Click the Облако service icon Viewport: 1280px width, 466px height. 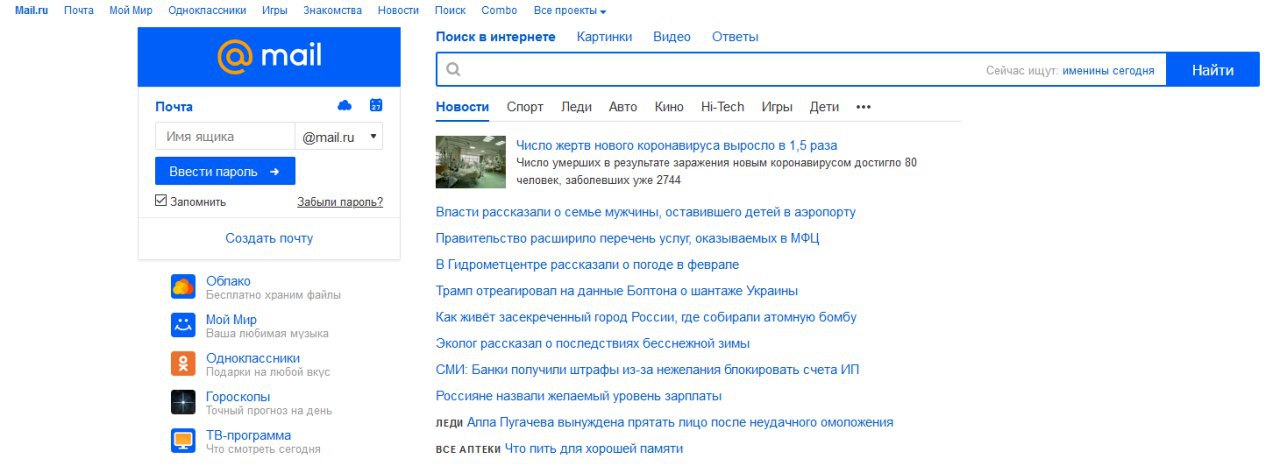[183, 287]
